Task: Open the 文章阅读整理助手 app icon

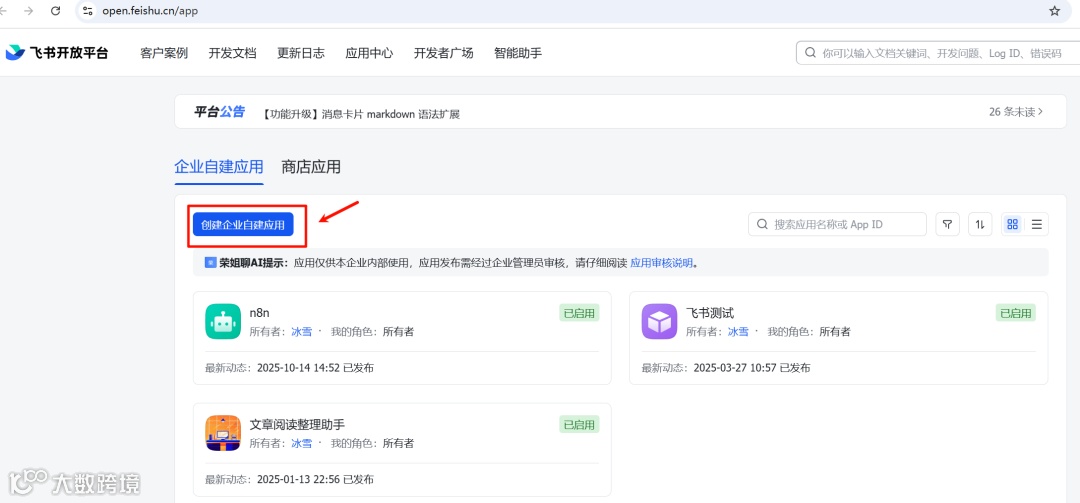Action: (222, 433)
